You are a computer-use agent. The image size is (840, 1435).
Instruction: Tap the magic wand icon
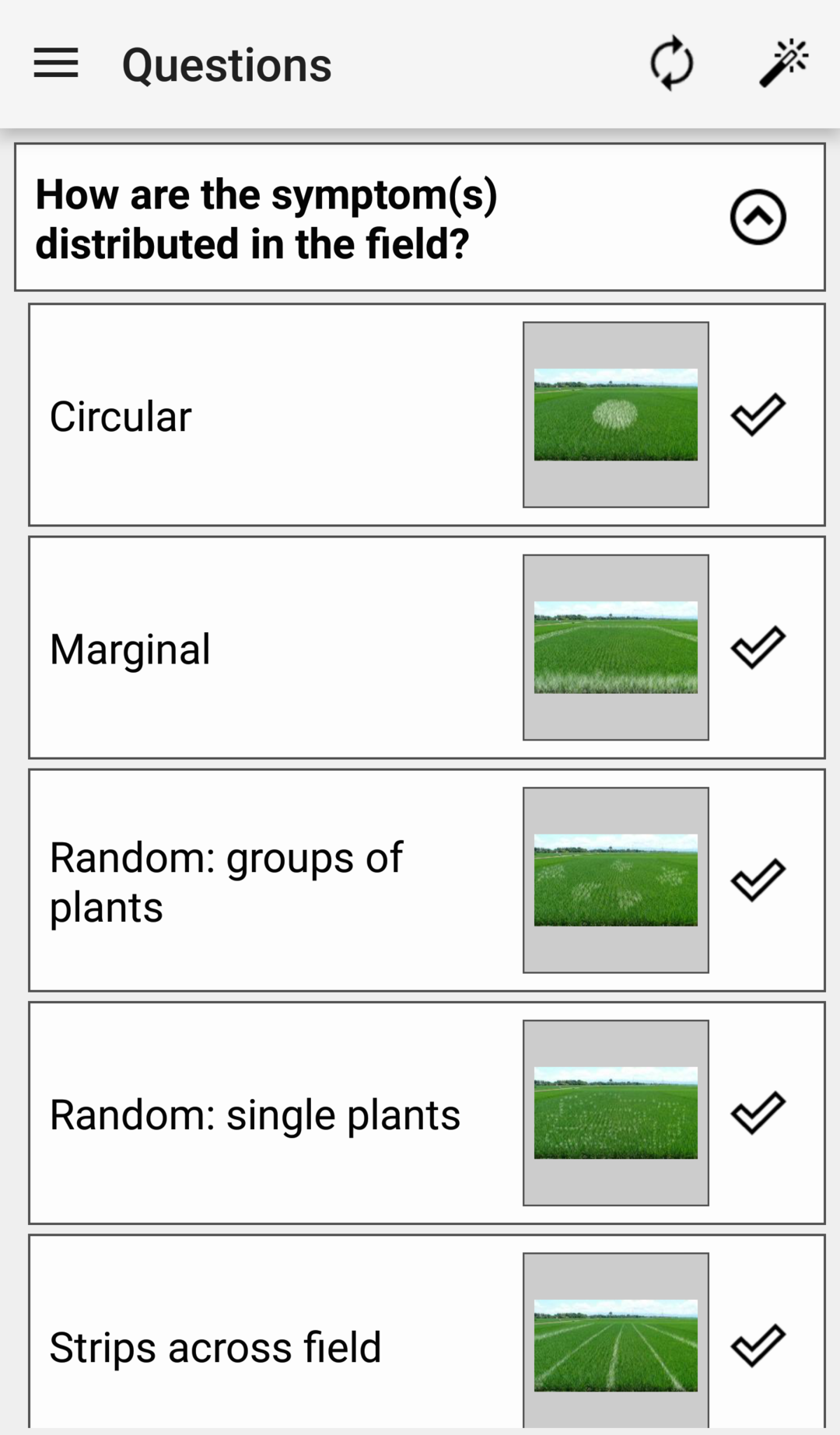coord(784,63)
